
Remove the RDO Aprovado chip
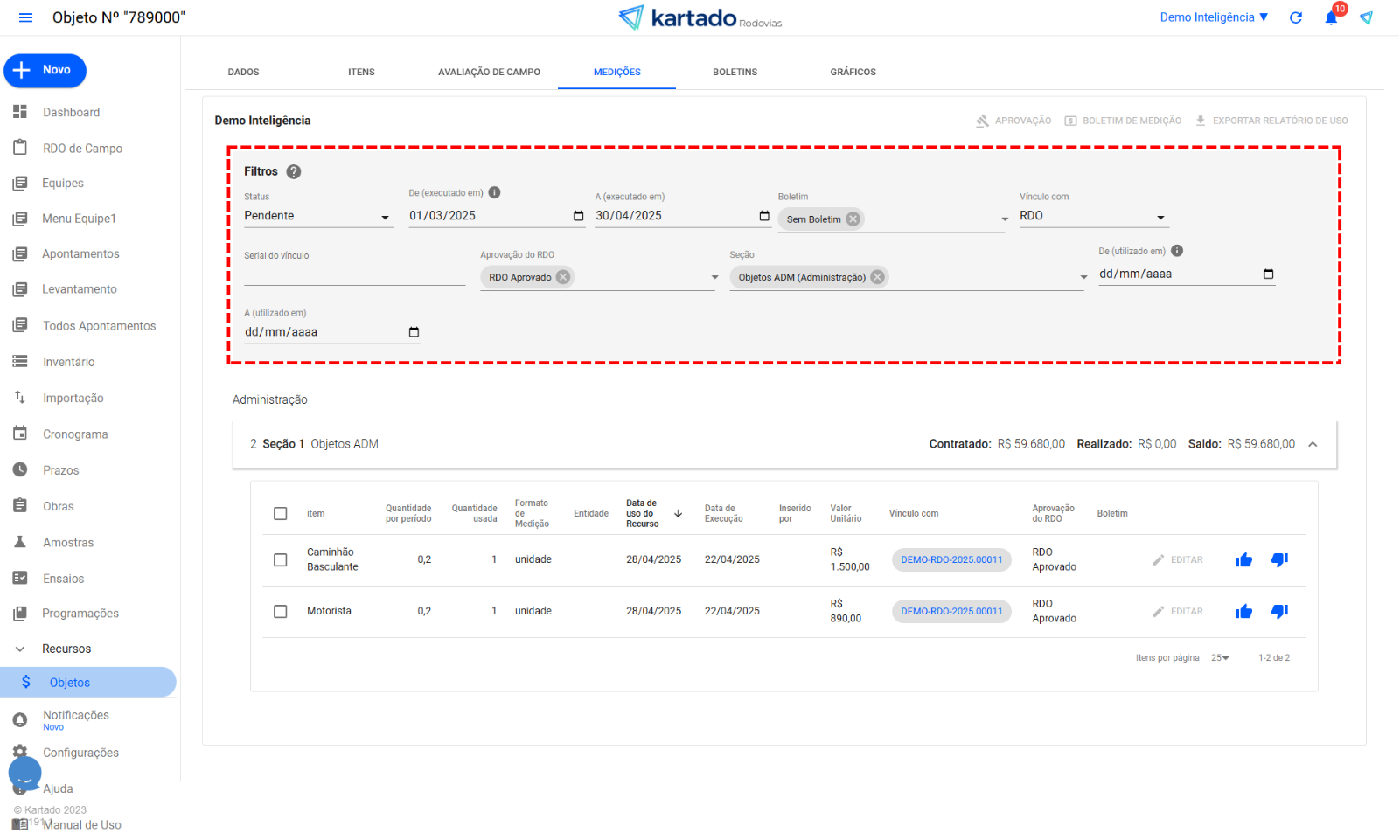[563, 277]
